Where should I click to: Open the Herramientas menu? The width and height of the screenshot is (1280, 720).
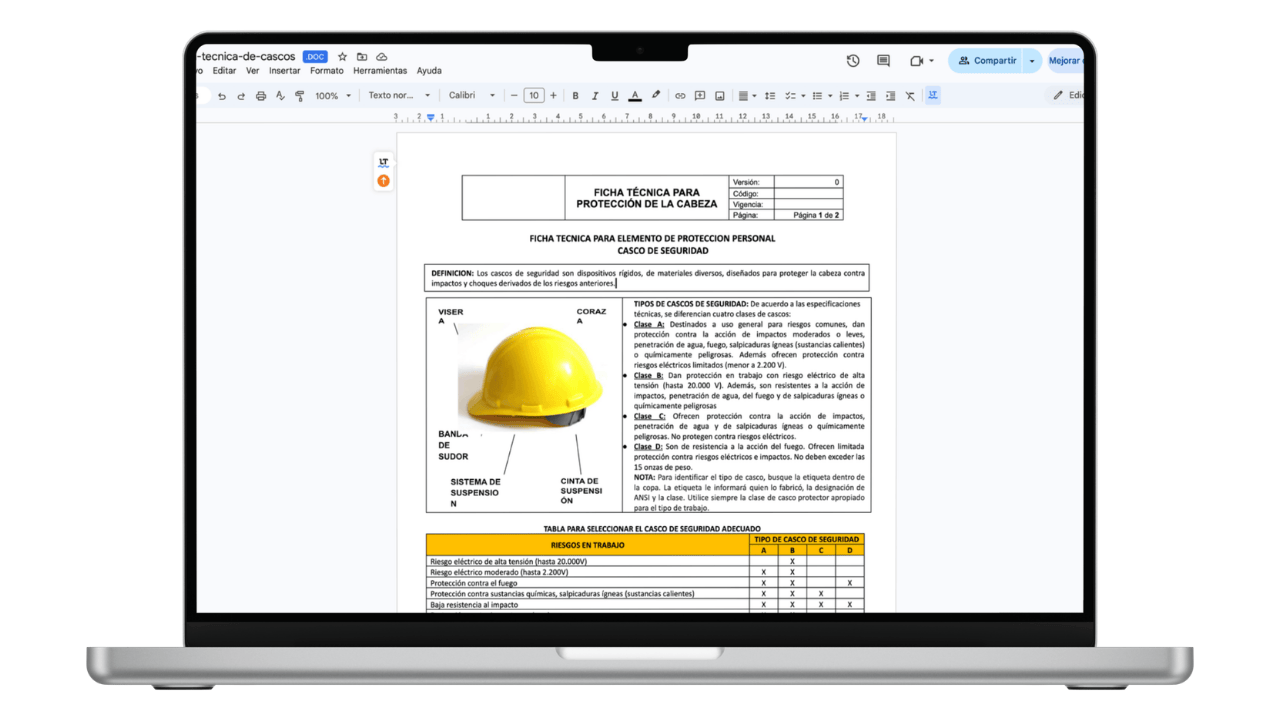381,70
